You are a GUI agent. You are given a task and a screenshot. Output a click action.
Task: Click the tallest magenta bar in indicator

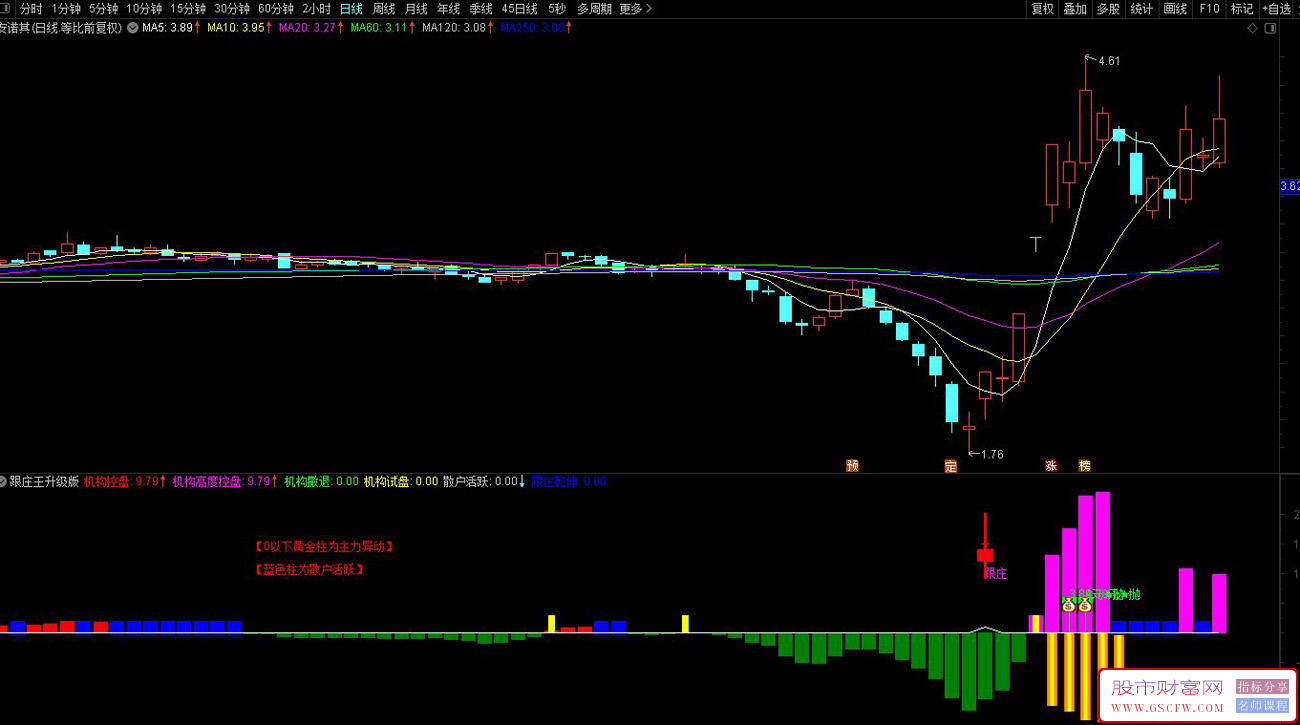pos(1102,562)
